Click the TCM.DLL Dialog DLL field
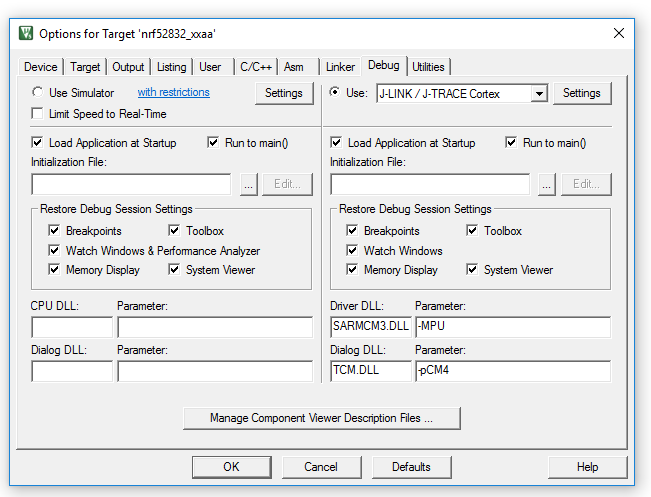Image resolution: width=651 pixels, height=497 pixels. pyautogui.click(x=371, y=371)
